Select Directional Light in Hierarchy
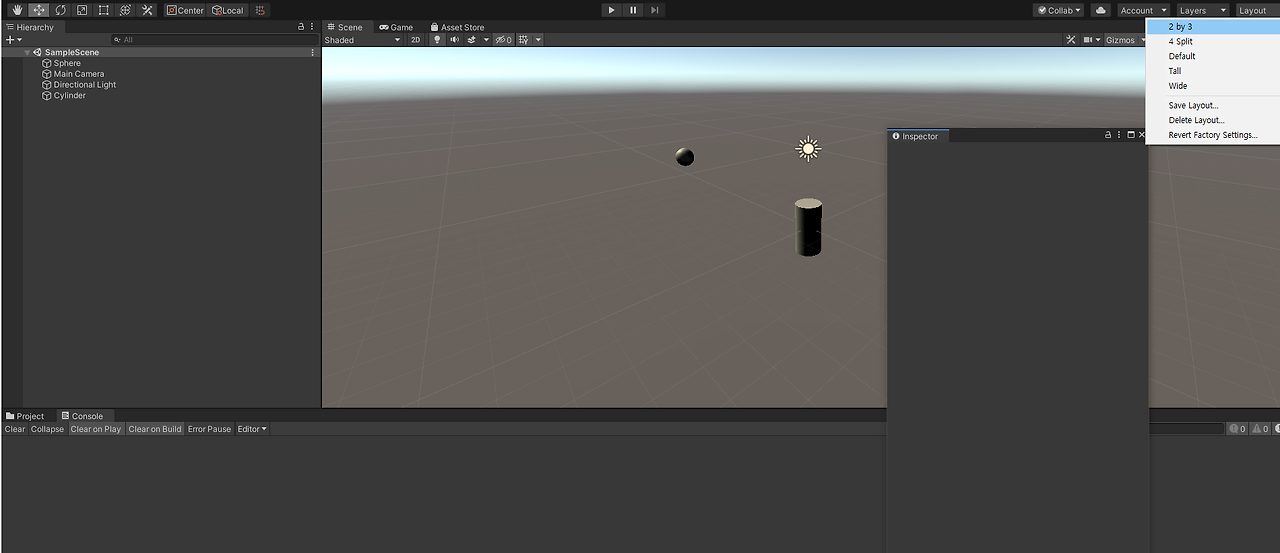 (84, 85)
